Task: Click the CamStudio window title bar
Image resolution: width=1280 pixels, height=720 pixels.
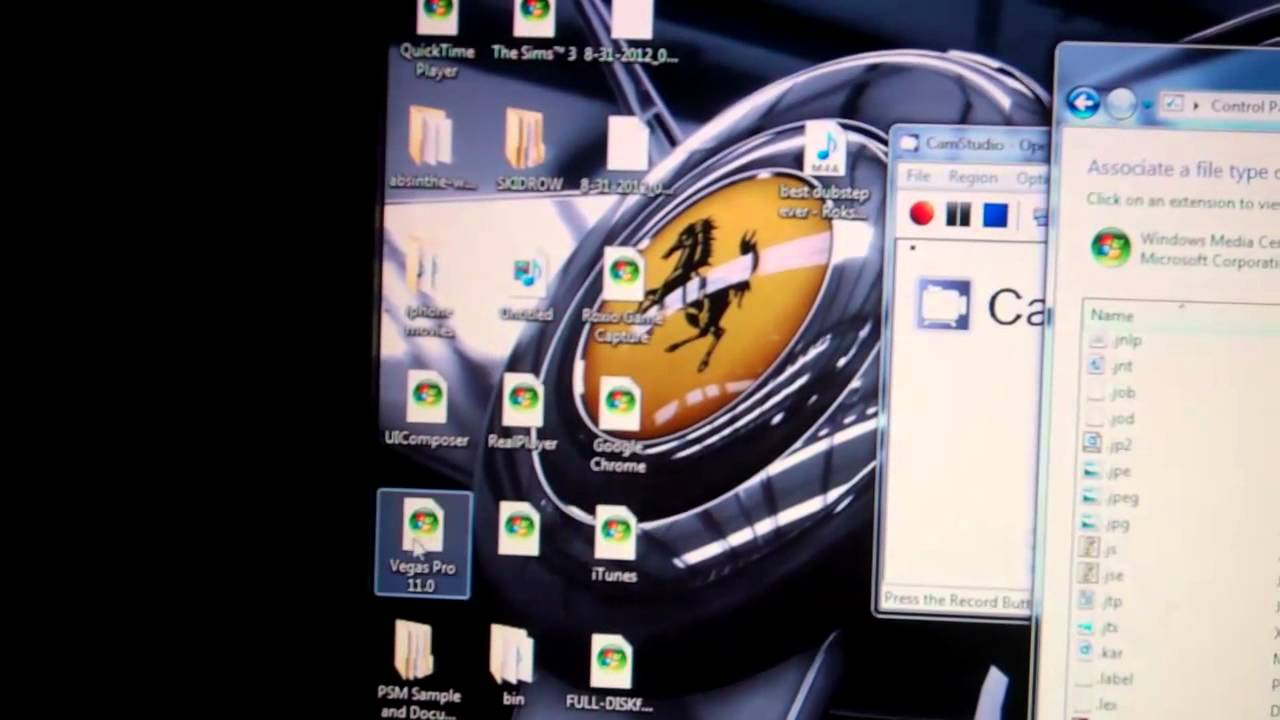Action: point(970,144)
